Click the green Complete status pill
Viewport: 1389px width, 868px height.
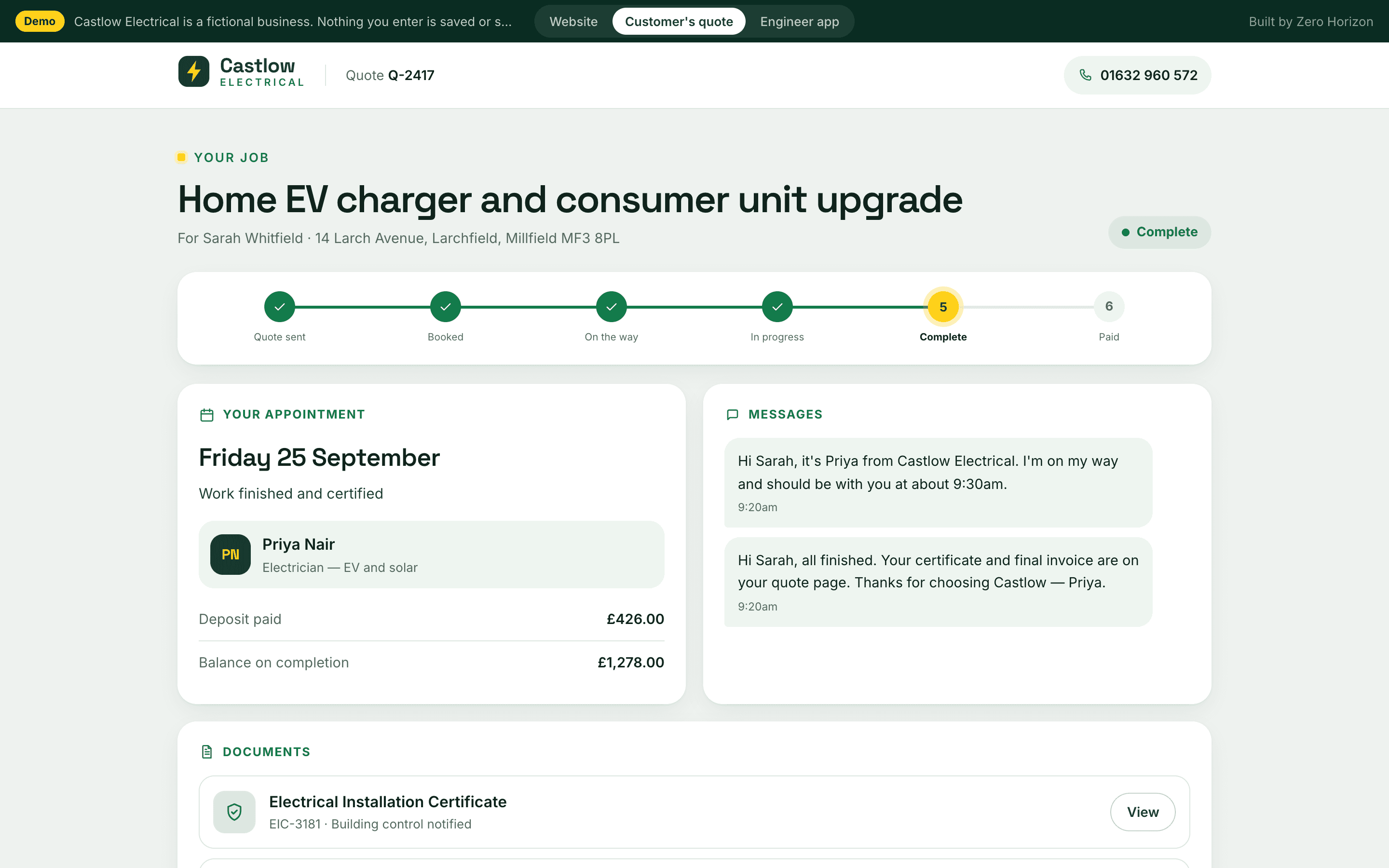pos(1159,232)
